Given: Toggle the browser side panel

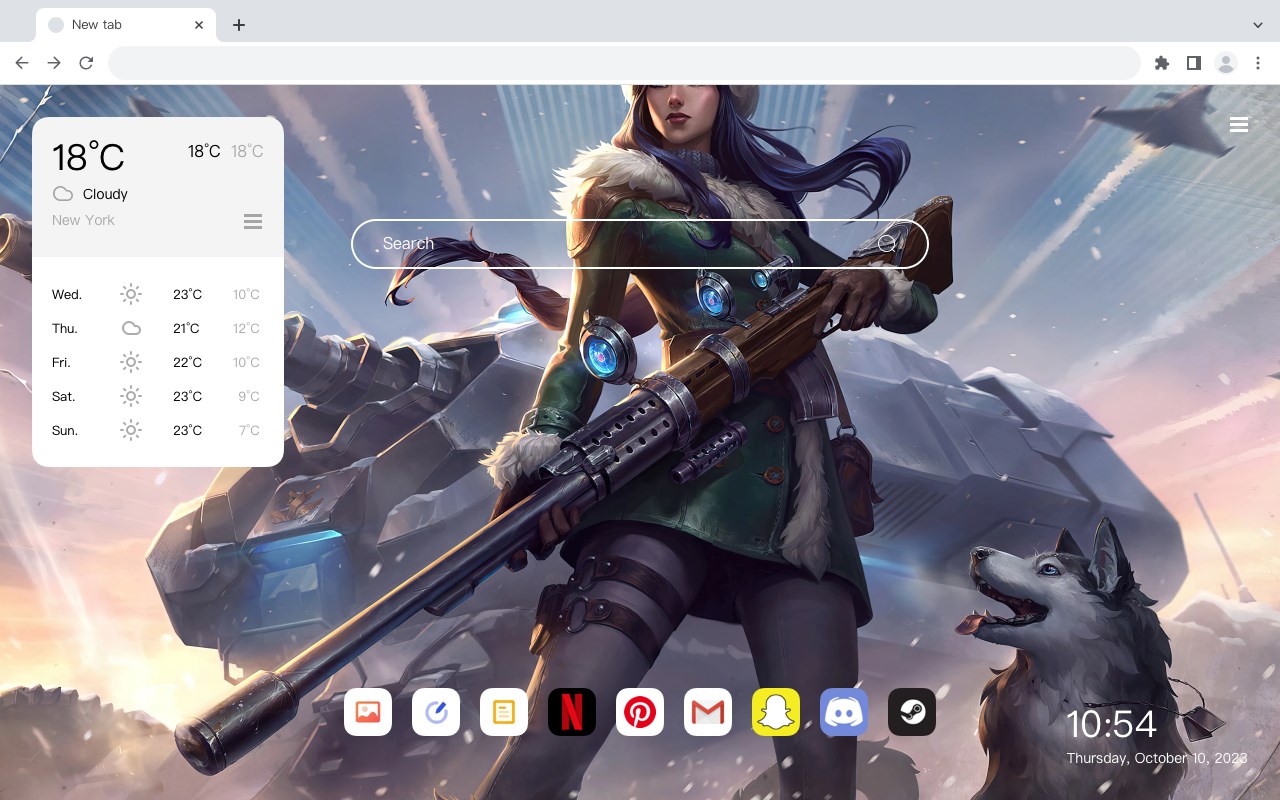Looking at the screenshot, I should [1193, 63].
